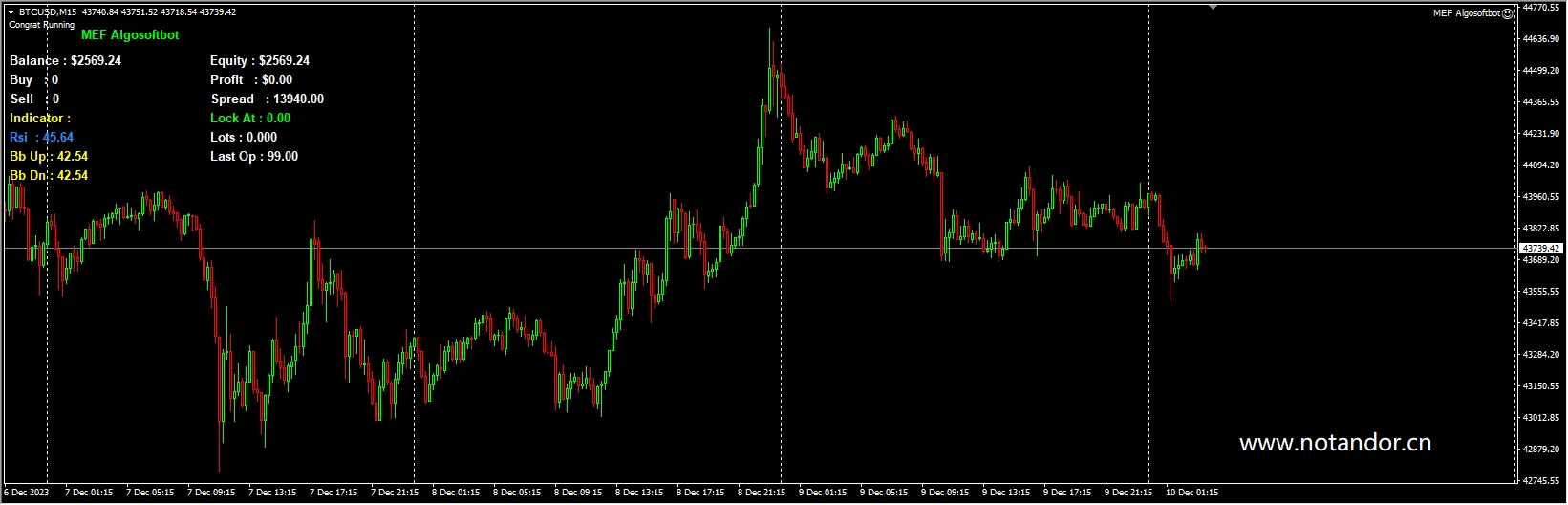This screenshot has width=1568, height=505.
Task: Click the 7 Dec 21:15 time axis label
Action: point(395,493)
